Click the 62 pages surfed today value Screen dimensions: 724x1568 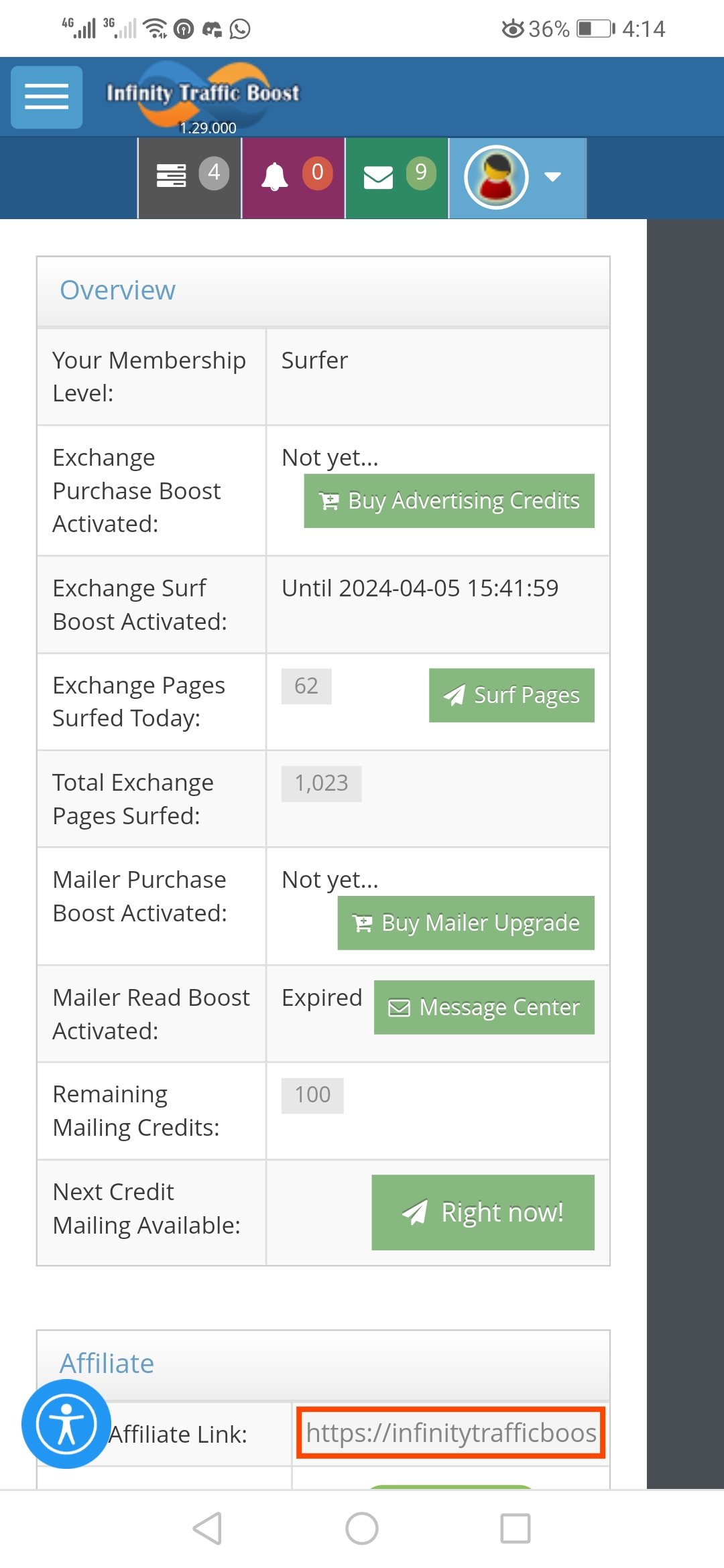[x=306, y=686]
